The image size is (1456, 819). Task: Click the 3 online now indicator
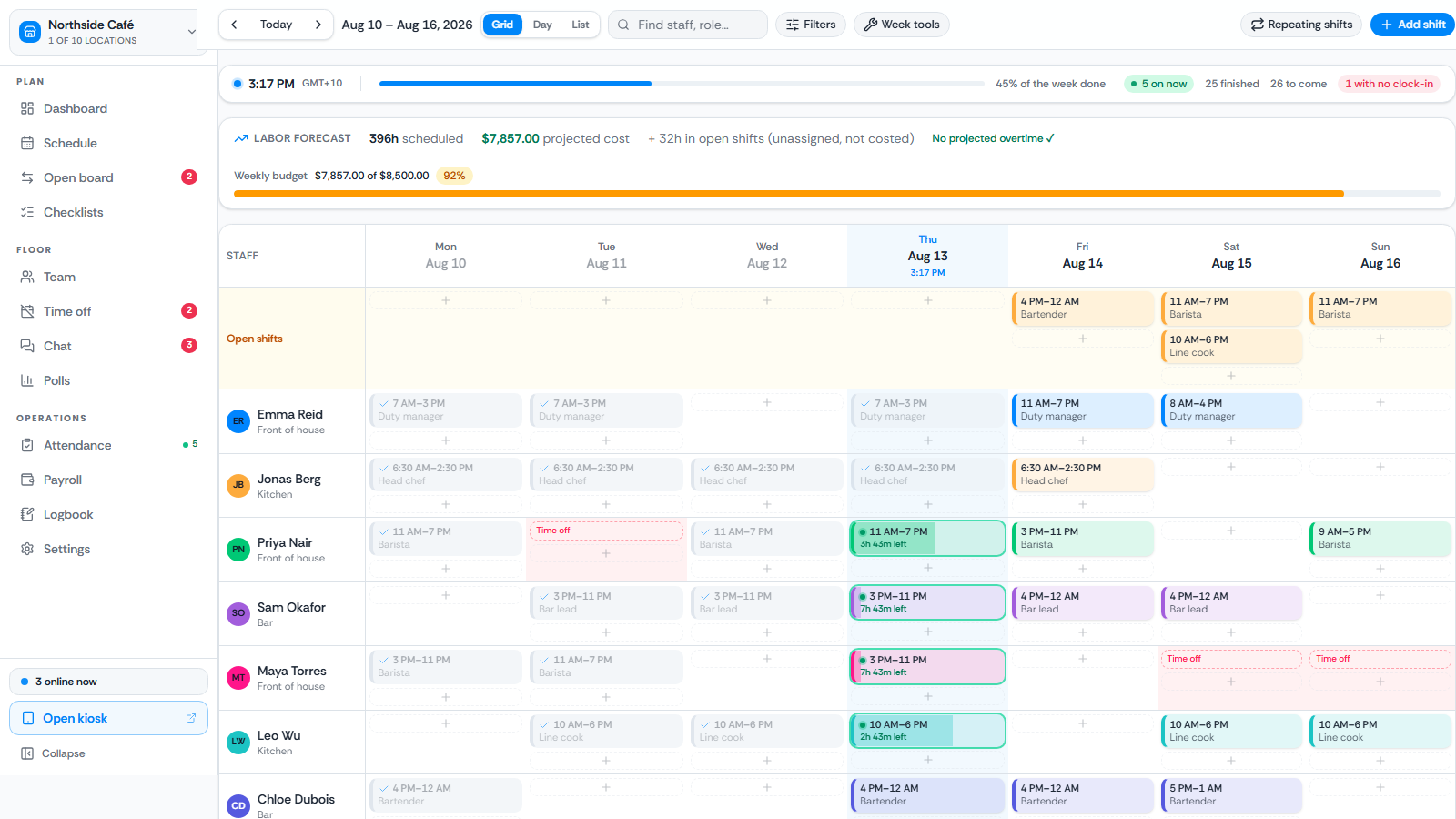tap(108, 682)
